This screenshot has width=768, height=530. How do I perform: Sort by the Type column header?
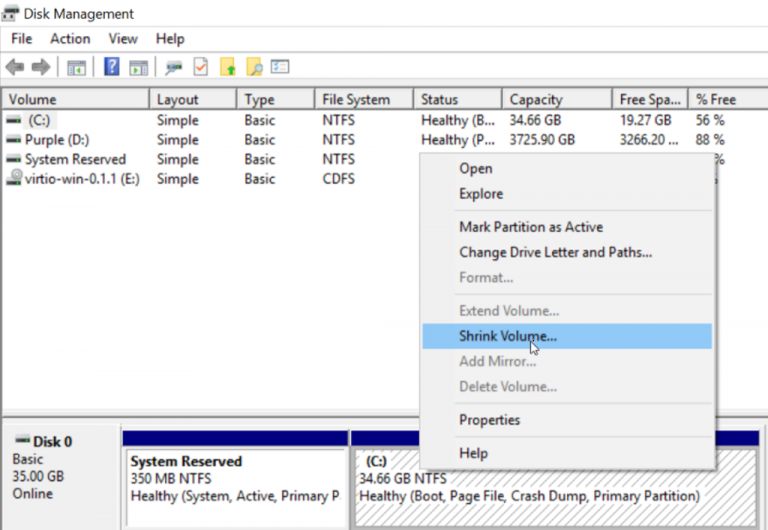click(276, 99)
